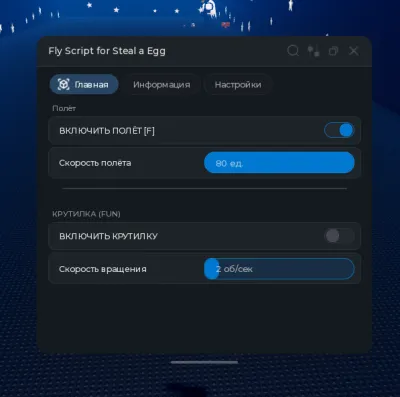
Task: Select the Главная tab
Action: (x=84, y=84)
